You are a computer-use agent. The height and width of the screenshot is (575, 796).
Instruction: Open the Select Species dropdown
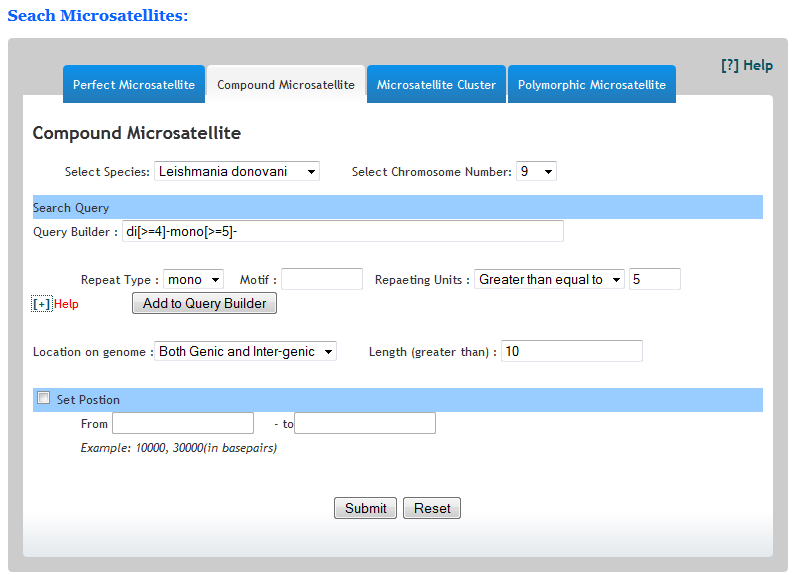coord(237,172)
